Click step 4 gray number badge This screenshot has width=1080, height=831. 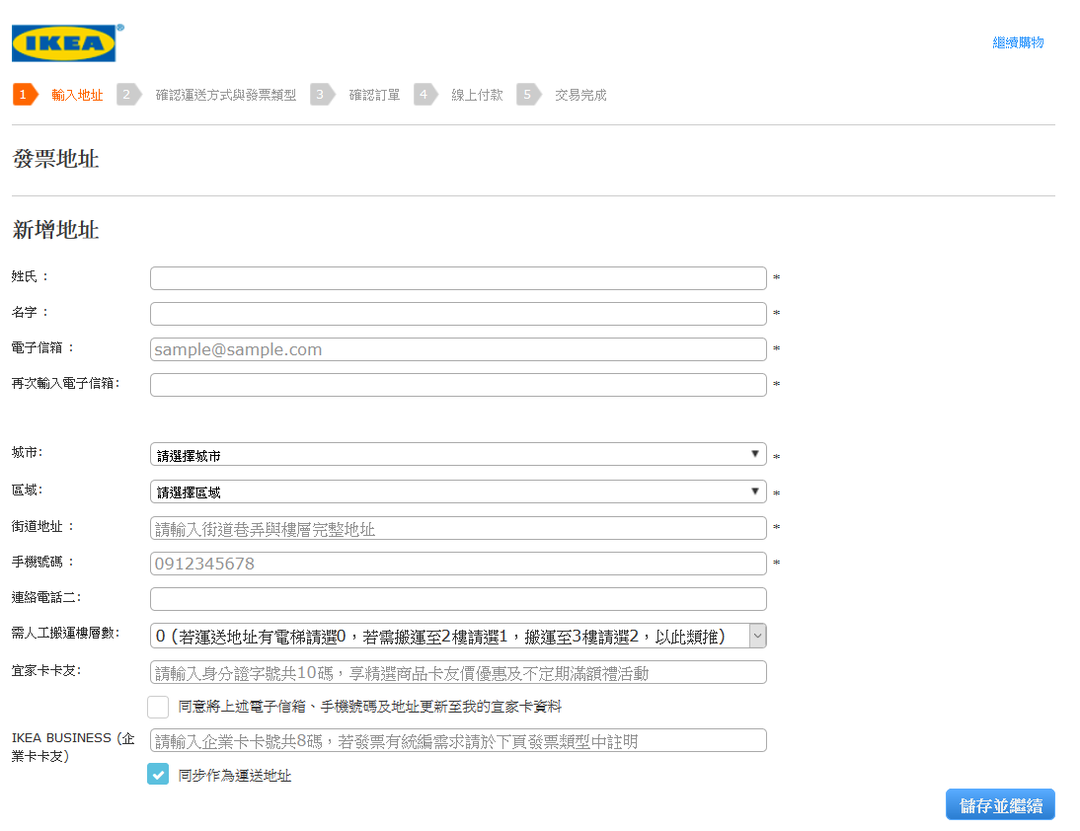point(425,94)
